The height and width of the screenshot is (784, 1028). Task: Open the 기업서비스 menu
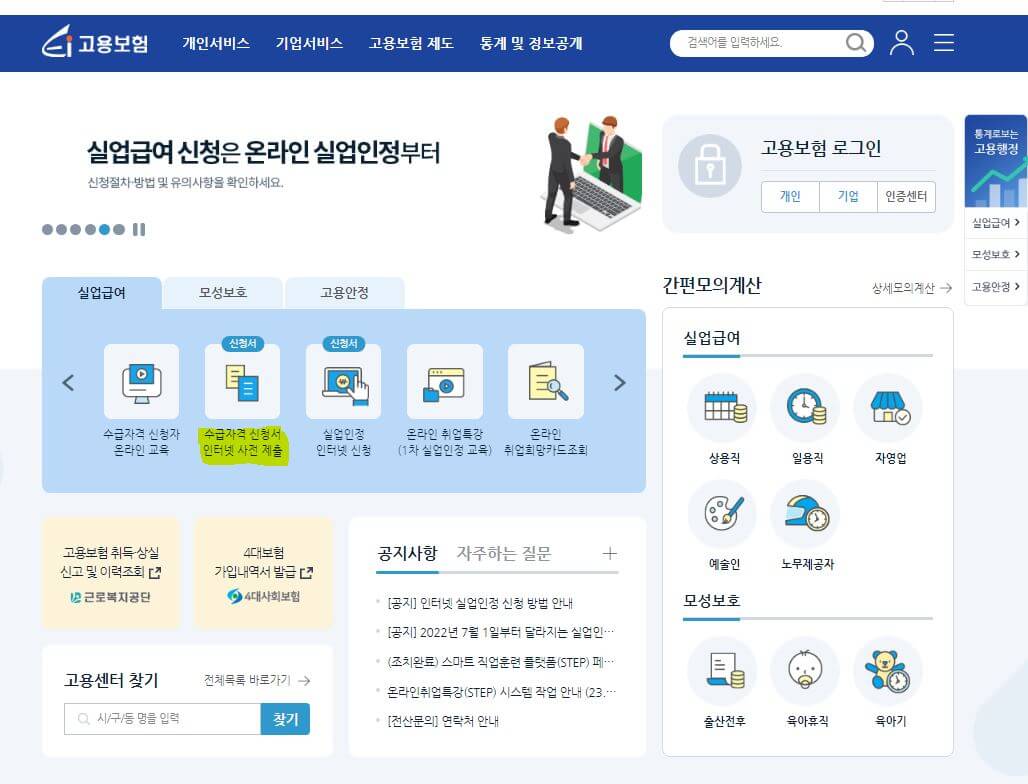pyautogui.click(x=309, y=43)
